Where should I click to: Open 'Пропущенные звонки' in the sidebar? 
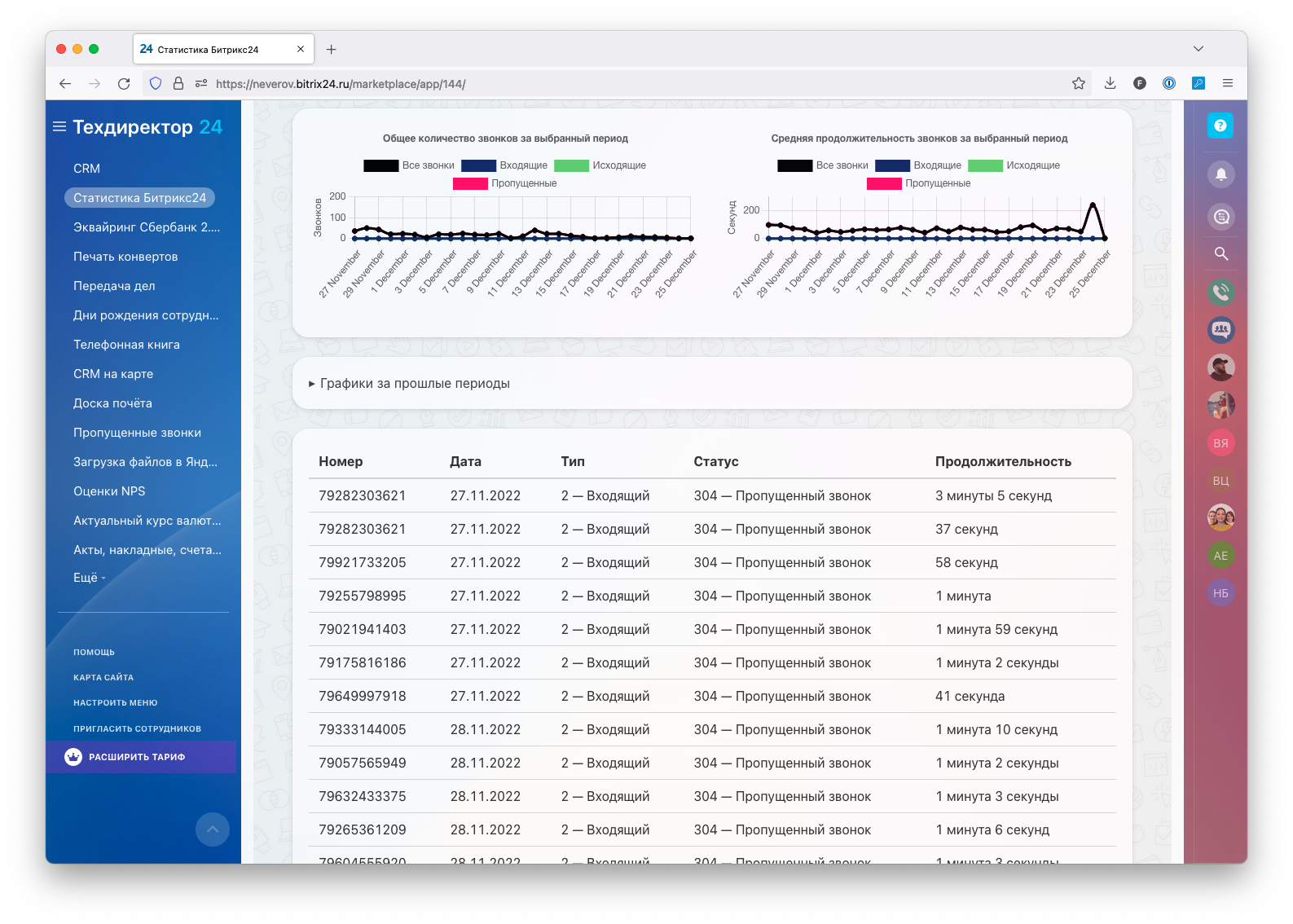(137, 433)
